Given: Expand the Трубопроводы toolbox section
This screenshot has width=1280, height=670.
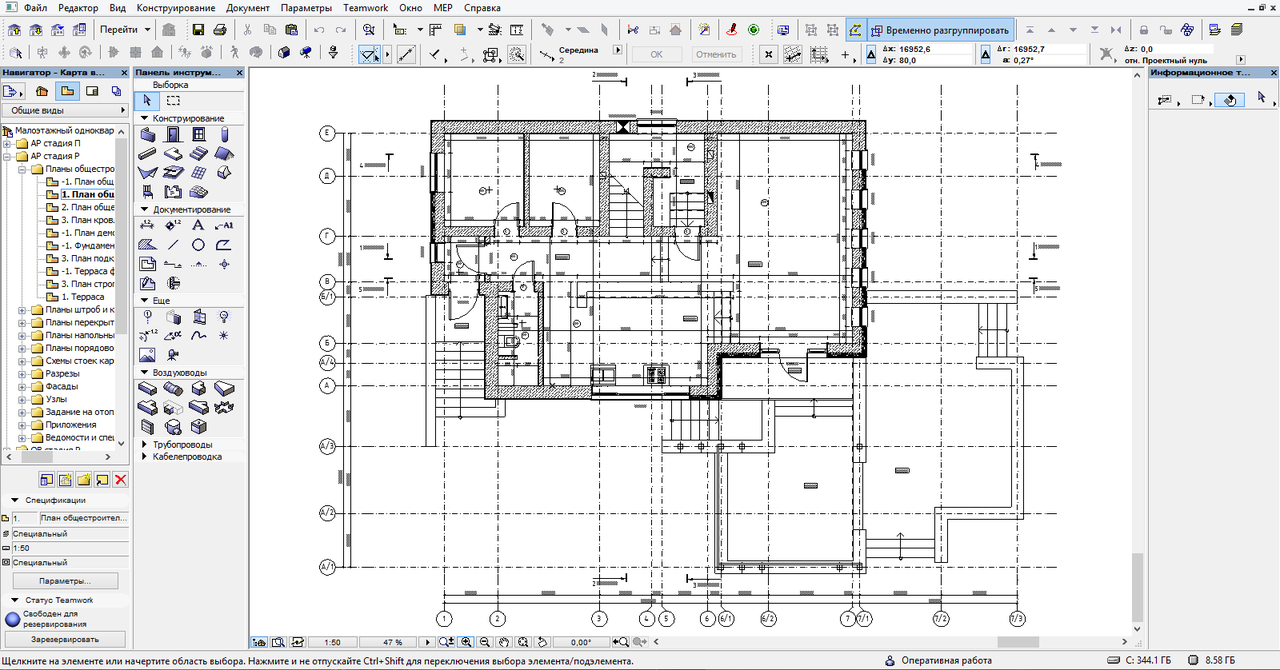Looking at the screenshot, I should 145,444.
